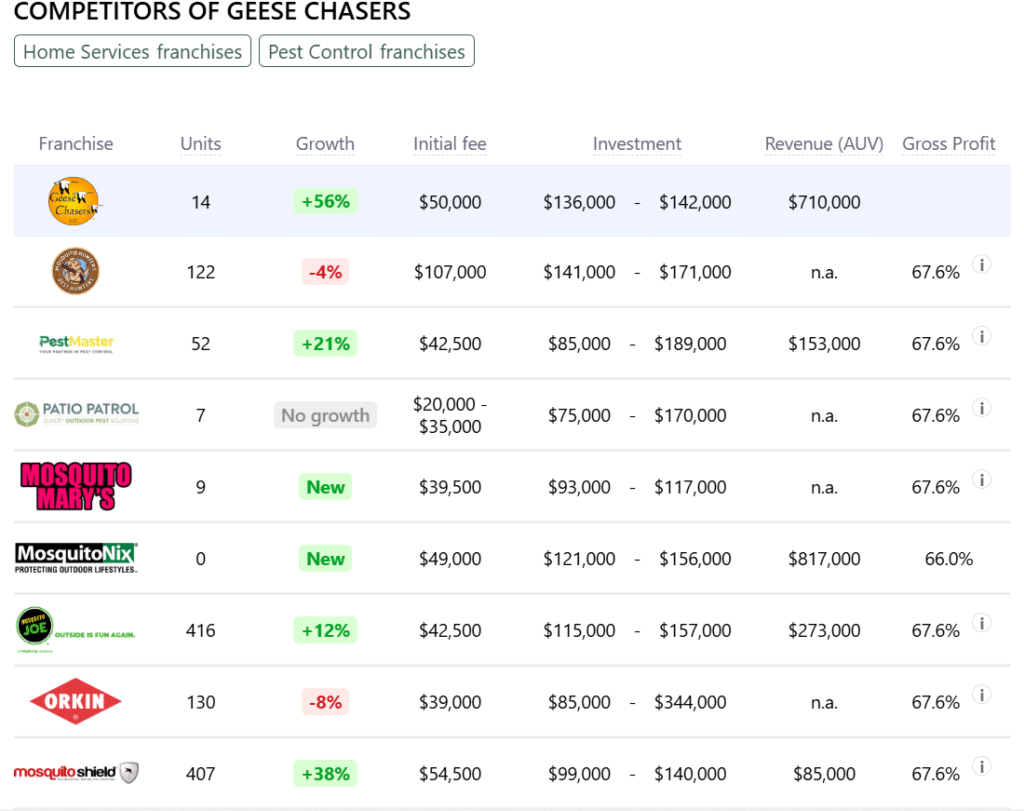Image resolution: width=1024 pixels, height=811 pixels.
Task: Click the Revenue (AUV) column header
Action: (824, 144)
